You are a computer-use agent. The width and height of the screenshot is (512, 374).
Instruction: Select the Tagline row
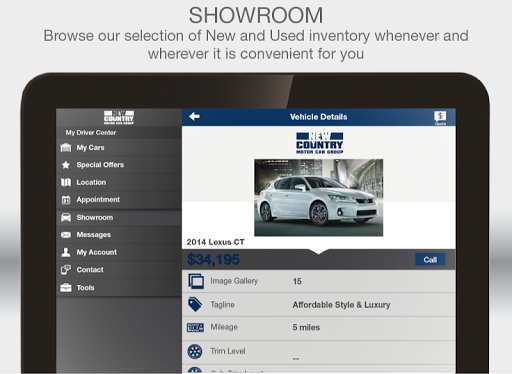pos(319,305)
